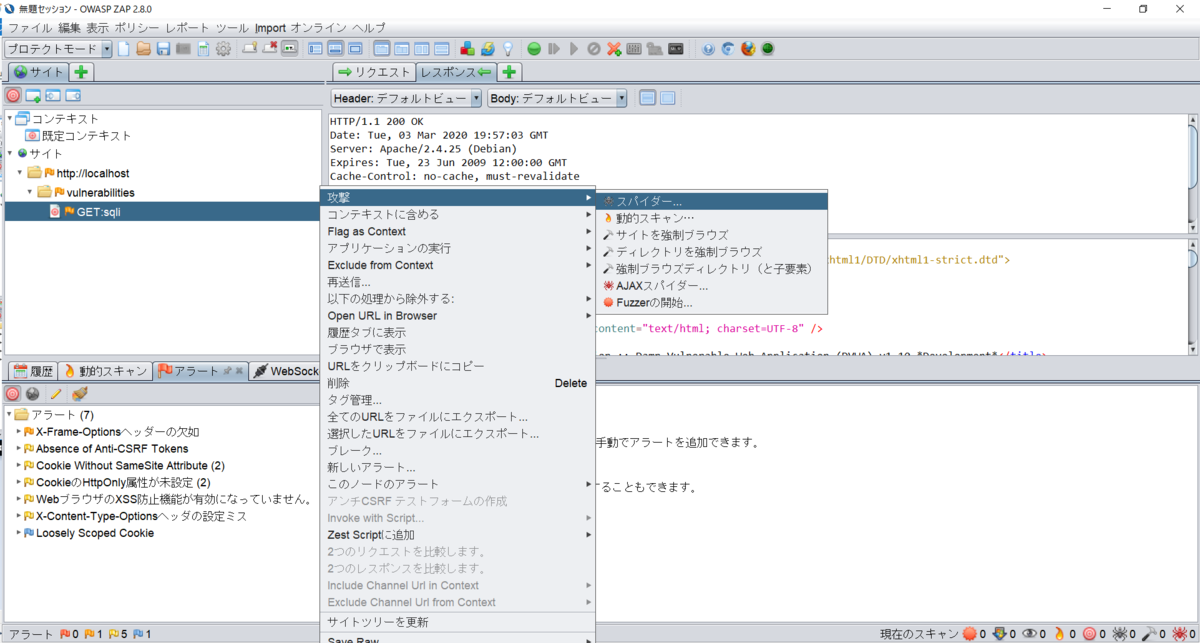Image resolution: width=1200 pixels, height=643 pixels.
Task: Pin the アラート tab with pin icon
Action: (227, 371)
